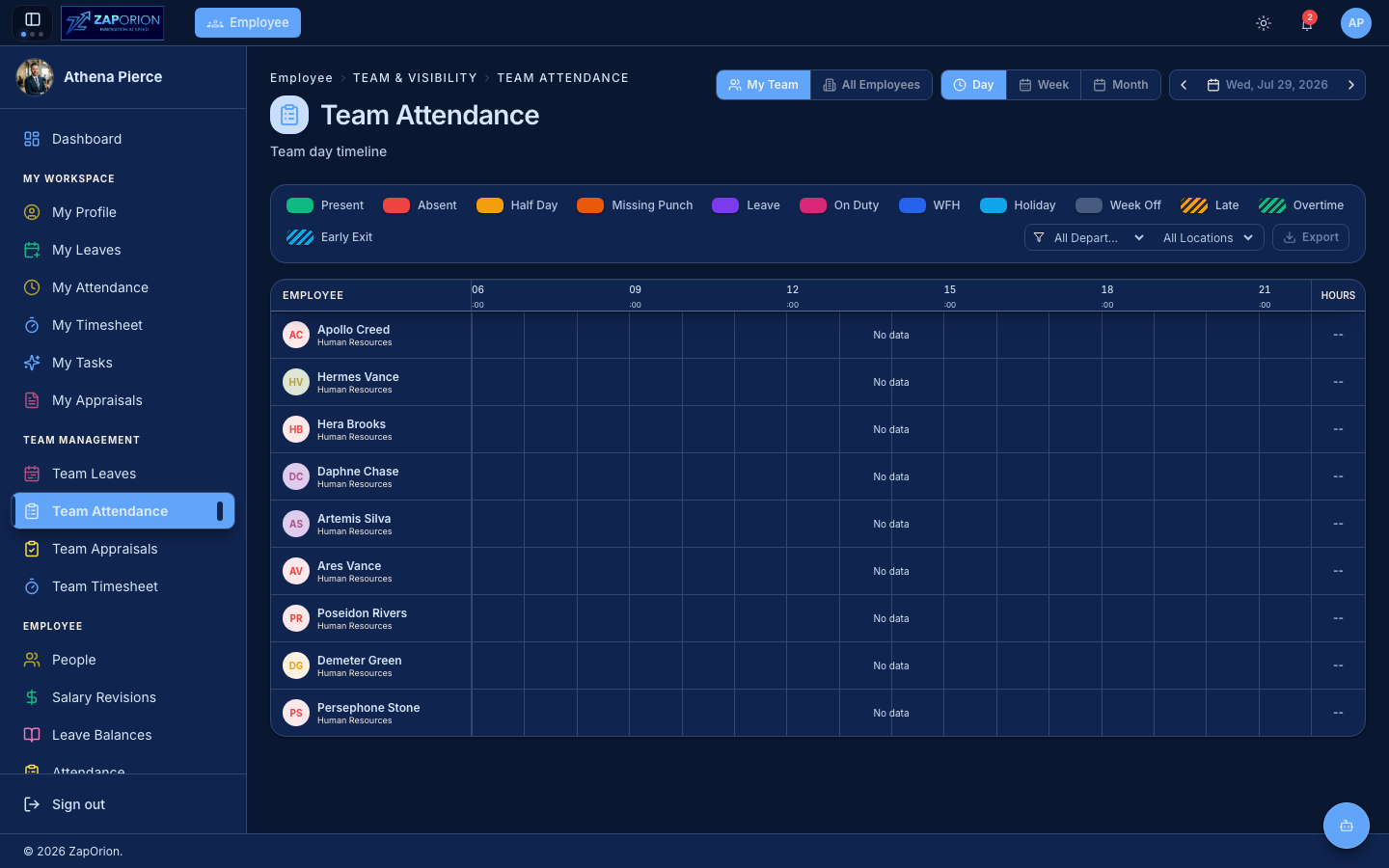Open My Tasks page
This screenshot has height=868, width=1389.
pyautogui.click(x=123, y=363)
